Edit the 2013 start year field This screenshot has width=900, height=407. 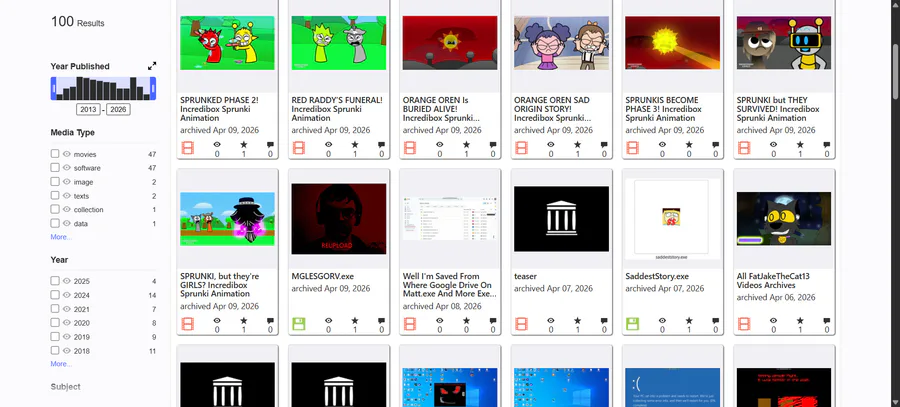pyautogui.click(x=89, y=110)
